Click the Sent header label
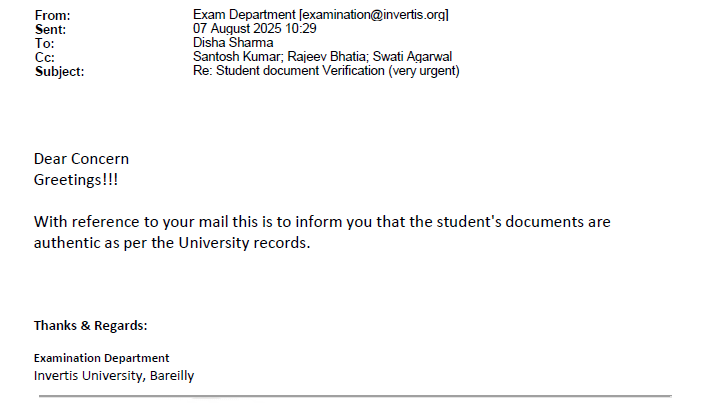 coord(49,29)
